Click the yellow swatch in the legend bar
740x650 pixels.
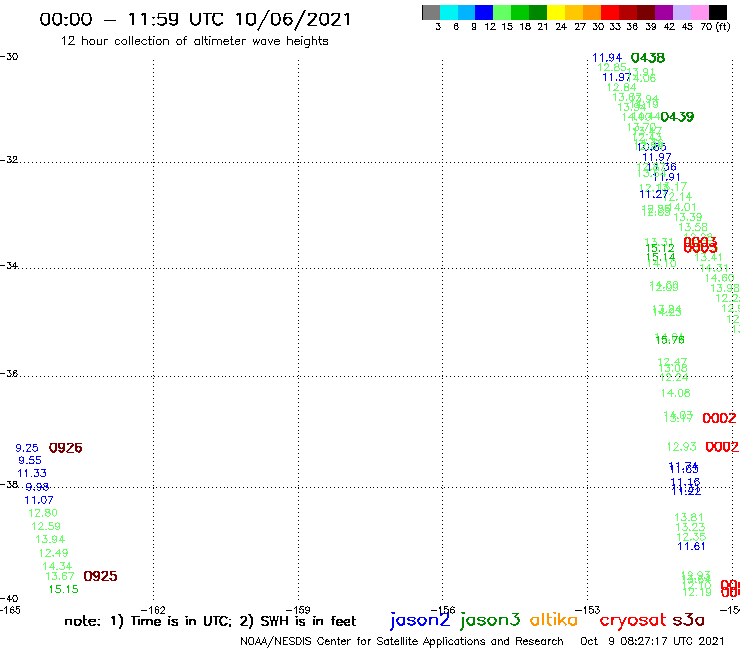click(556, 12)
